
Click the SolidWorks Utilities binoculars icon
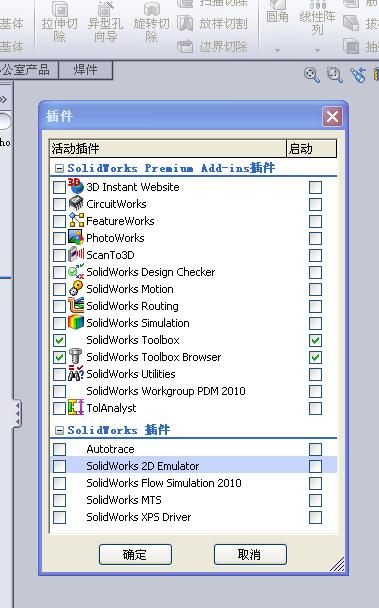point(76,373)
